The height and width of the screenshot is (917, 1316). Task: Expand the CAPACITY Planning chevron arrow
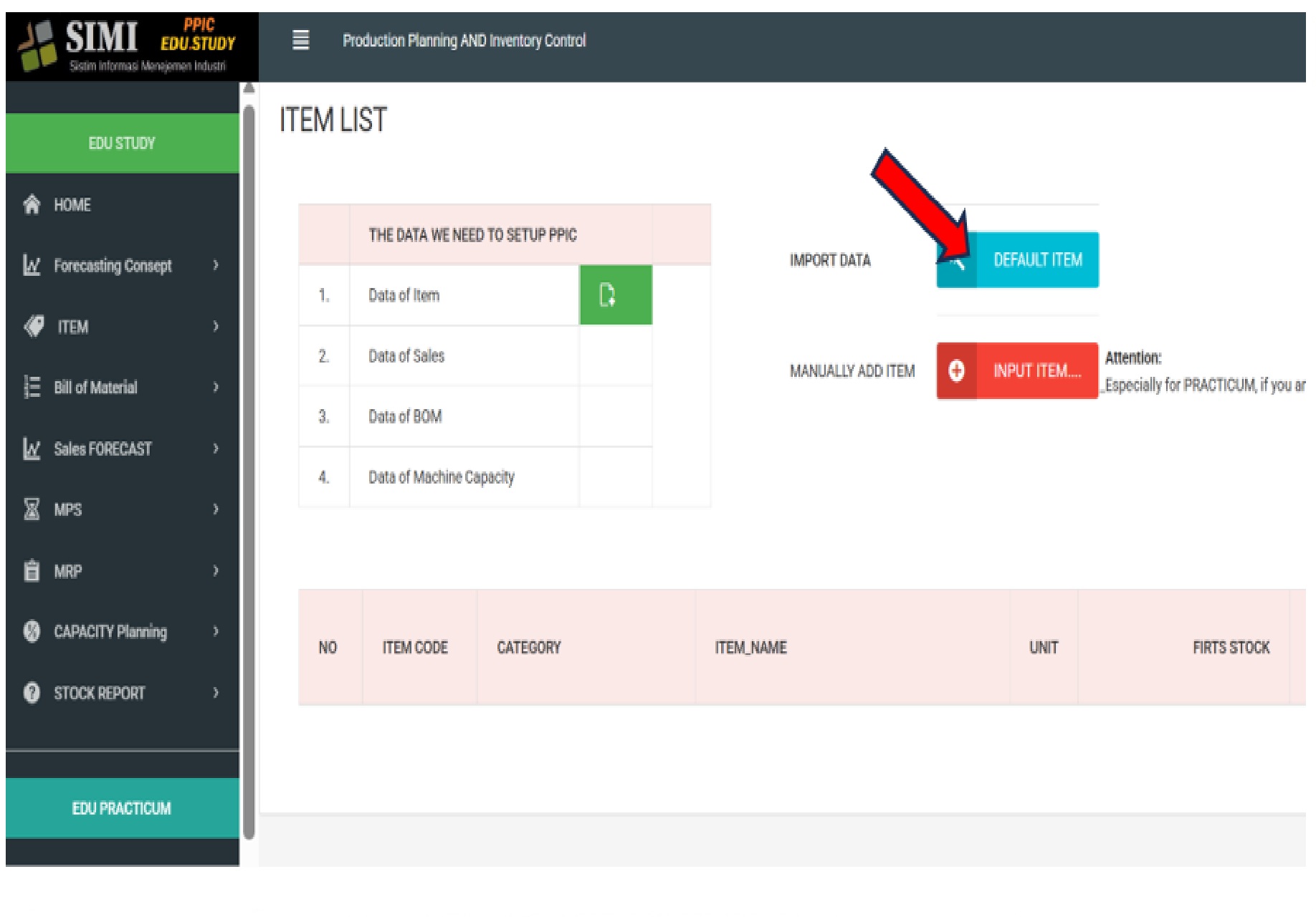[x=216, y=631]
